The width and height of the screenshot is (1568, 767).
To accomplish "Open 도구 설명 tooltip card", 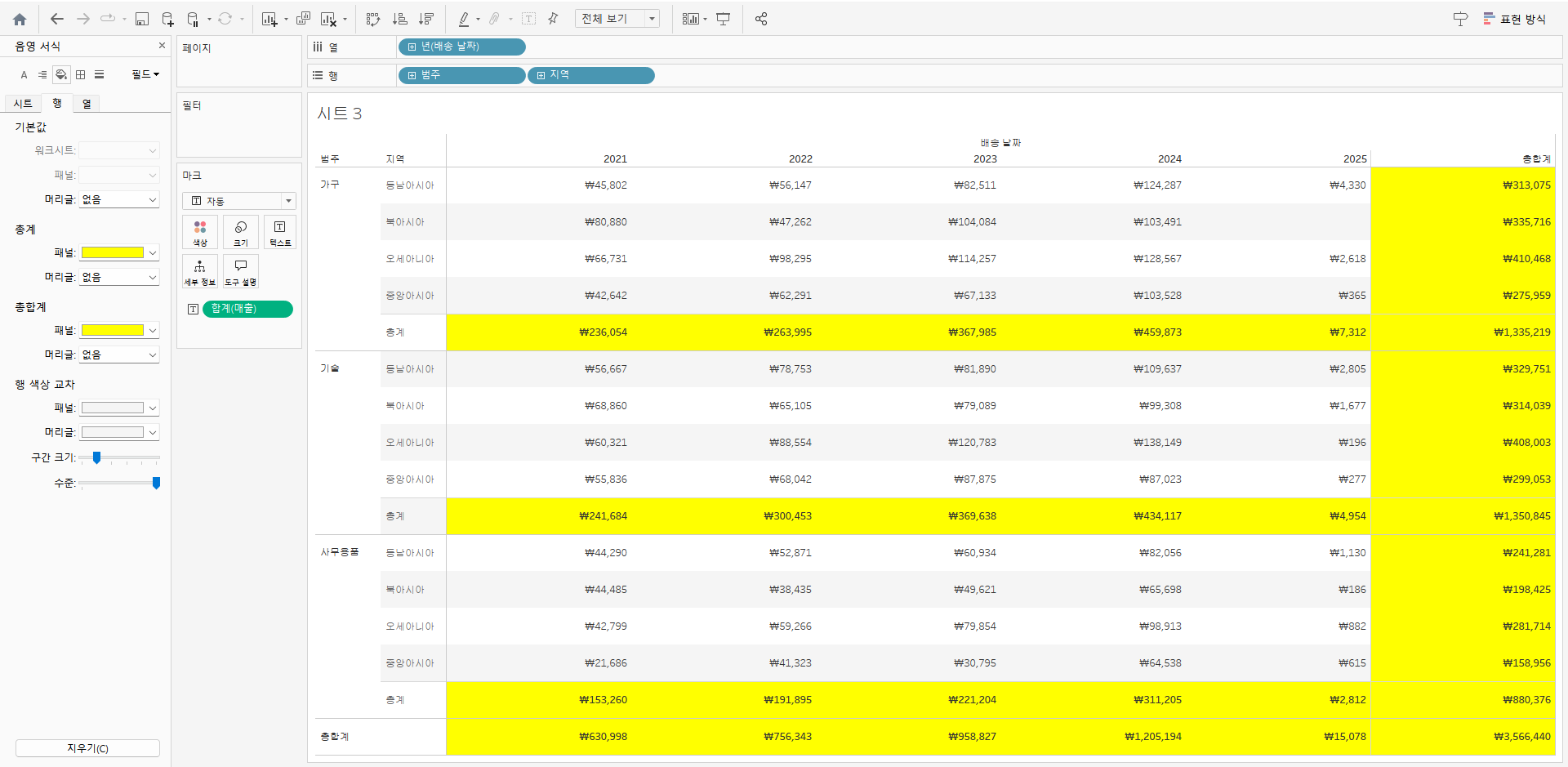I will 241,271.
